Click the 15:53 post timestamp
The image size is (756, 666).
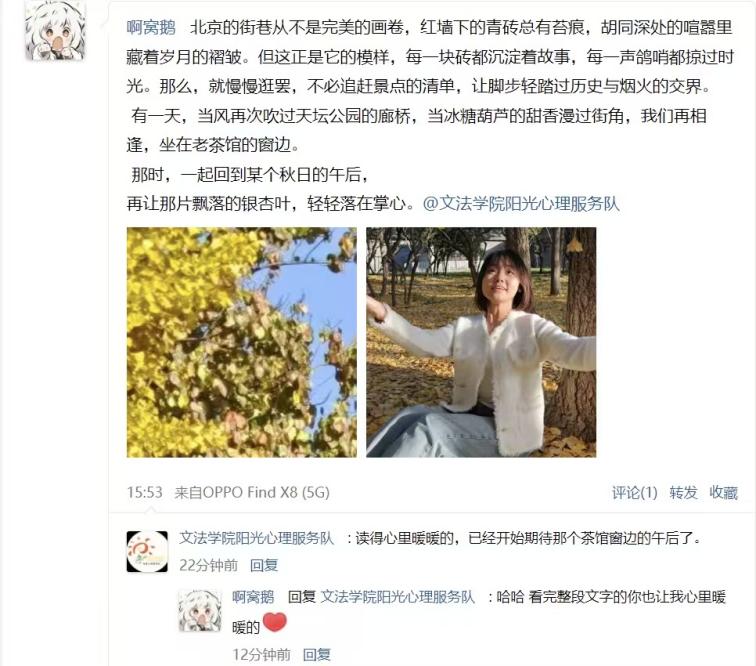[144, 492]
